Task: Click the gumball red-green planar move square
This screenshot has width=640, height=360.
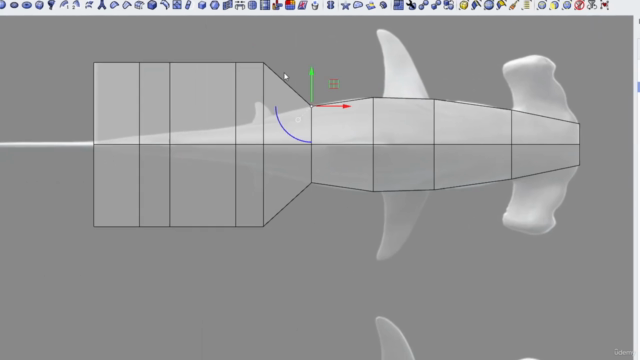Action: click(334, 84)
